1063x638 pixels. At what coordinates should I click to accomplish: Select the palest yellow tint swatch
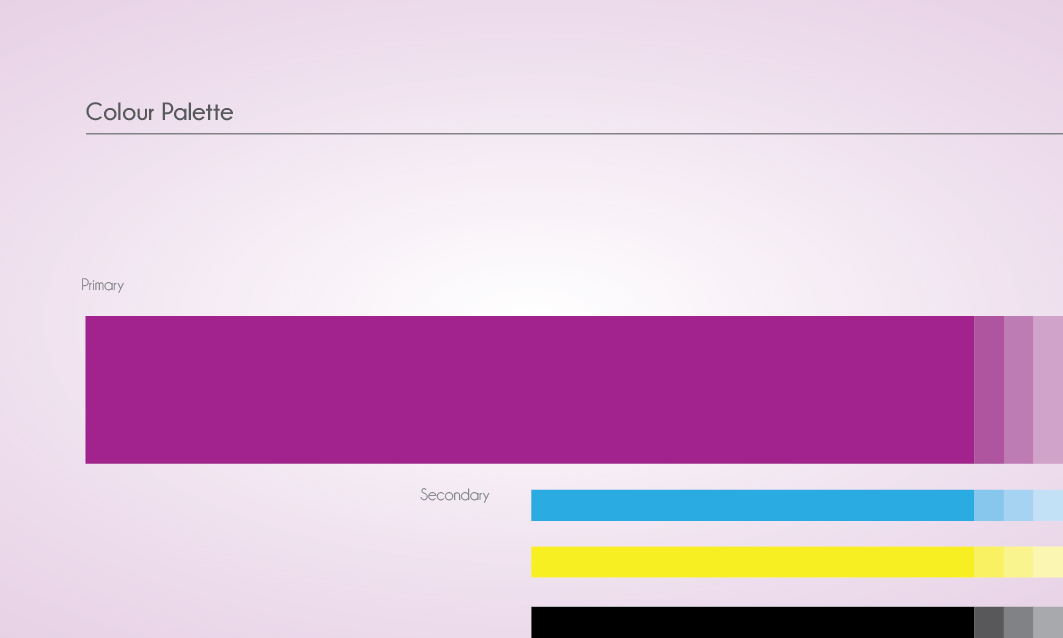click(1048, 562)
